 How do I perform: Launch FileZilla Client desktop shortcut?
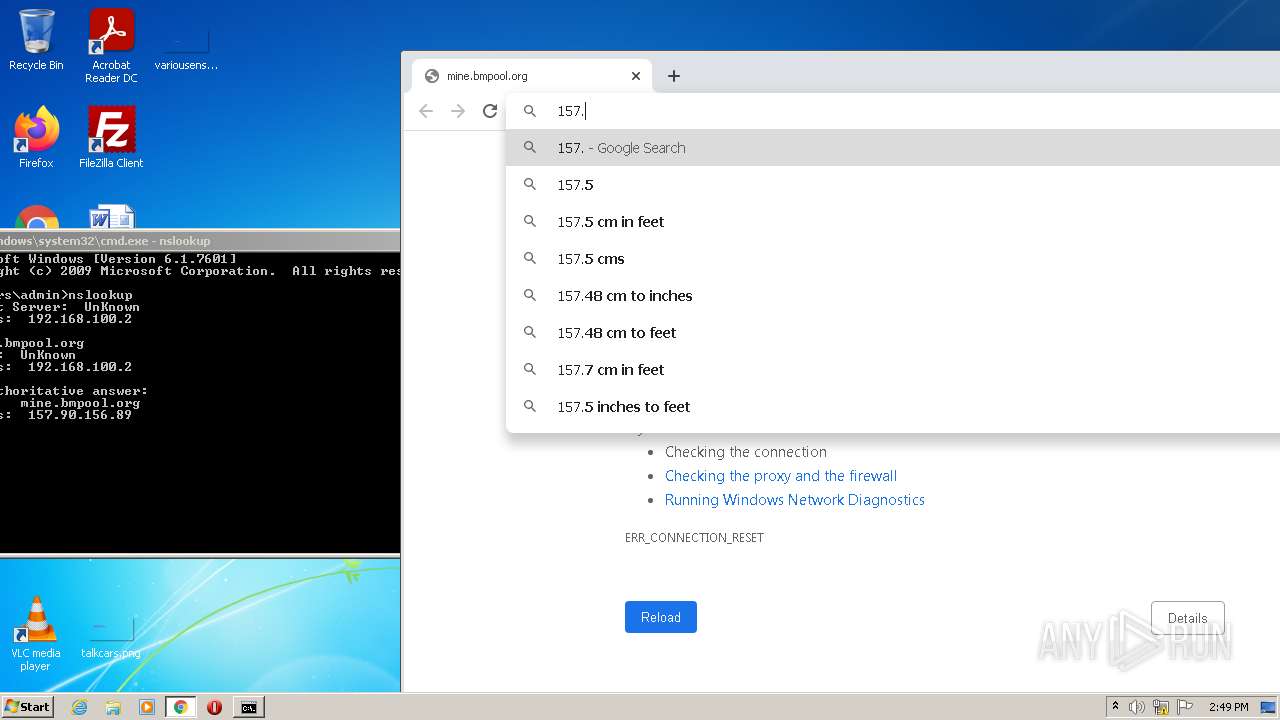pyautogui.click(x=111, y=138)
